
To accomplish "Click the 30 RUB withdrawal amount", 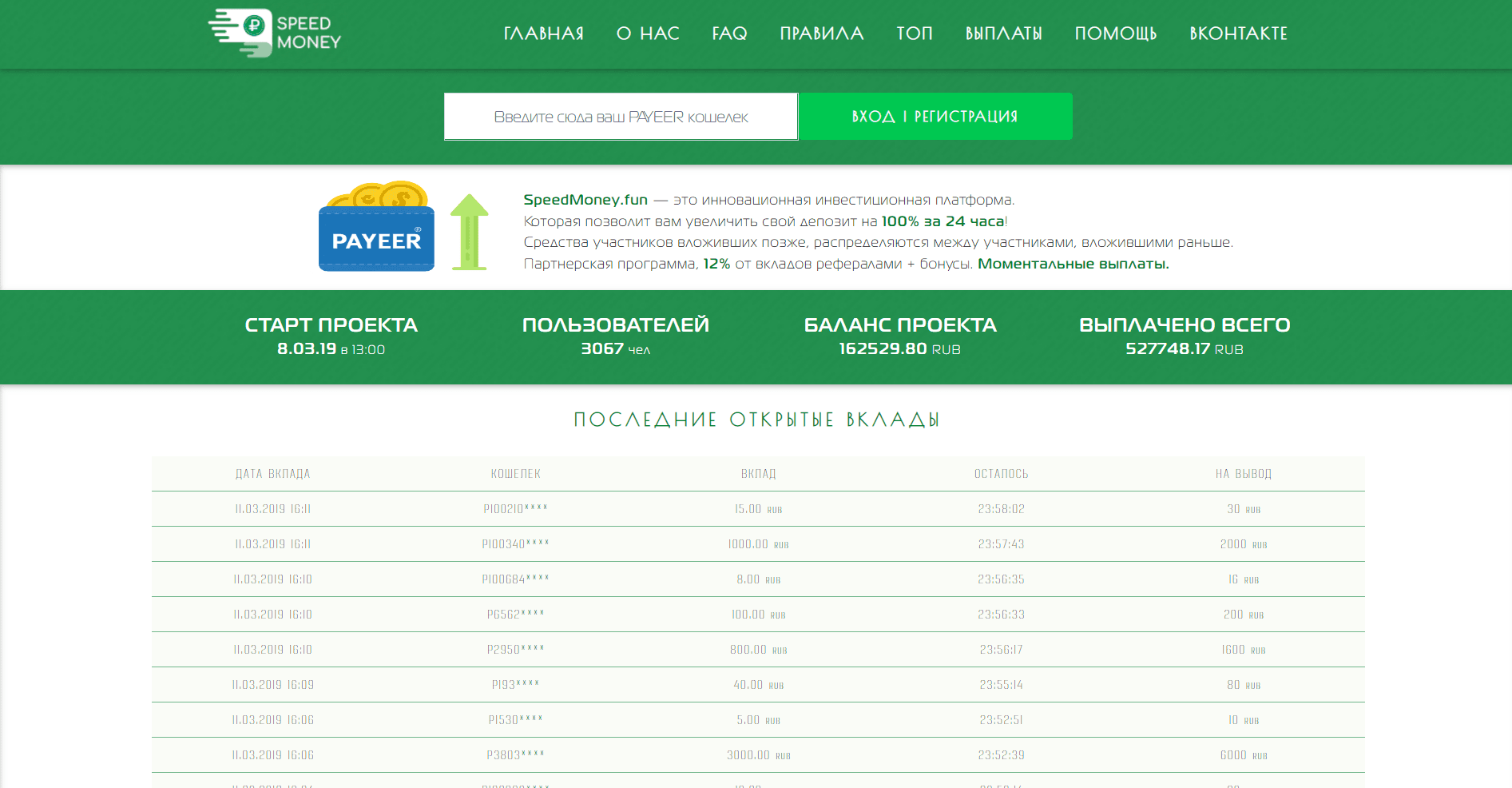I will click(x=1244, y=509).
